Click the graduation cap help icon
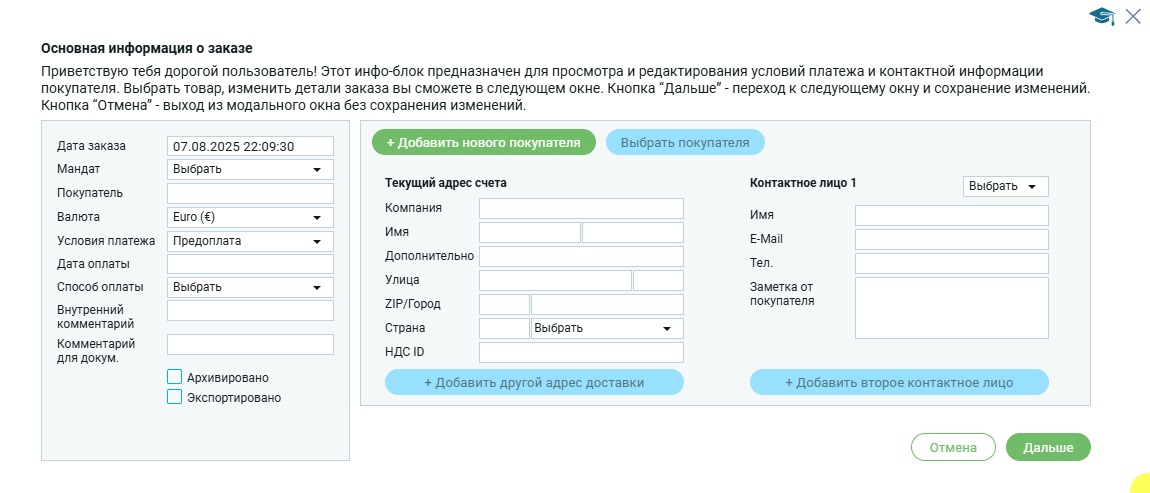Screen dimensions: 1150x493 (1102, 16)
